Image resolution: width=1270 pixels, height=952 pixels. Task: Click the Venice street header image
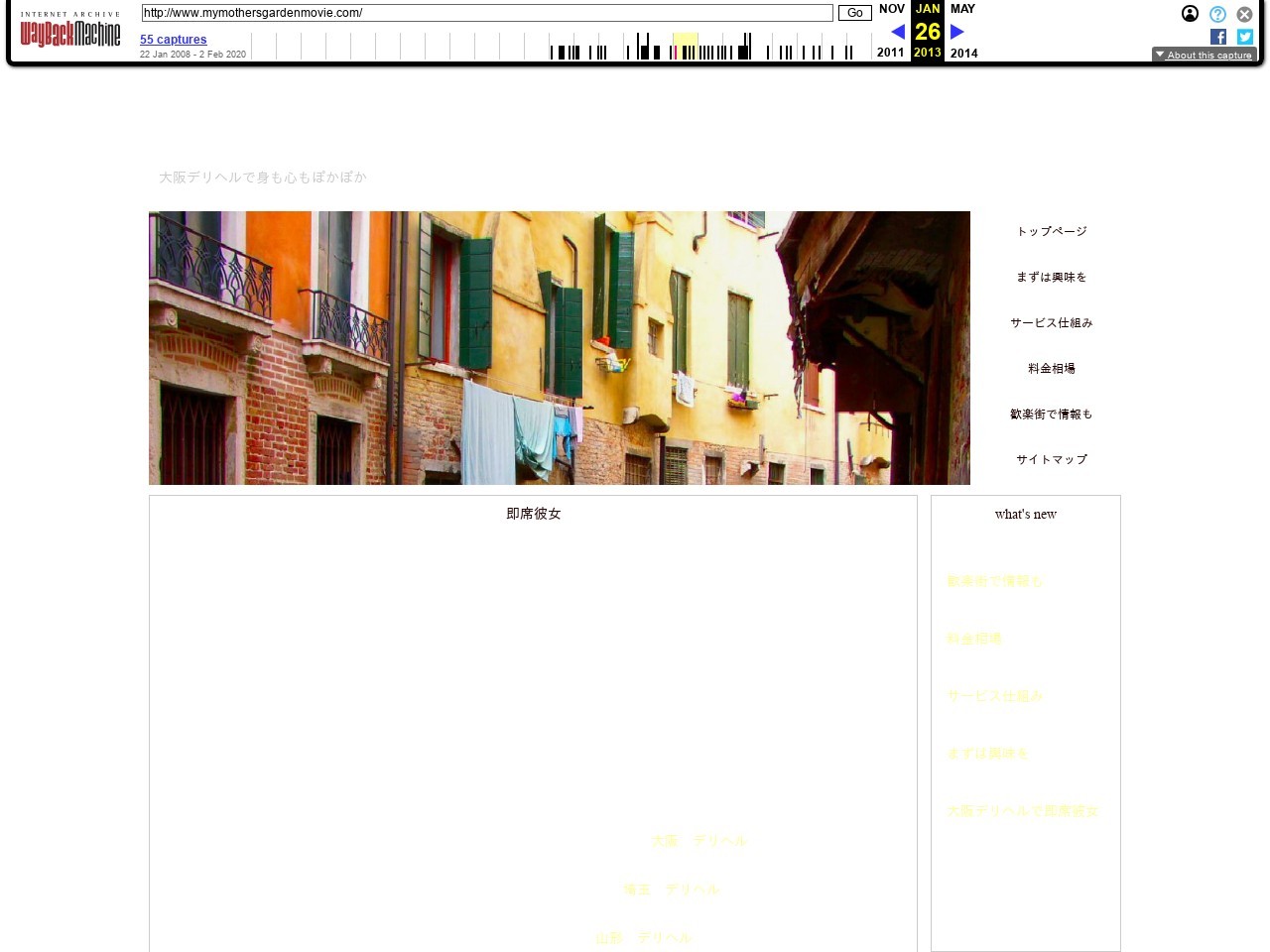[x=560, y=348]
